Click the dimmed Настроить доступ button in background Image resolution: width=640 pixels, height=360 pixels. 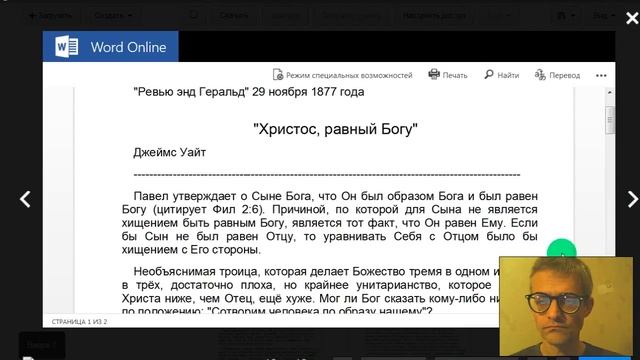point(433,16)
